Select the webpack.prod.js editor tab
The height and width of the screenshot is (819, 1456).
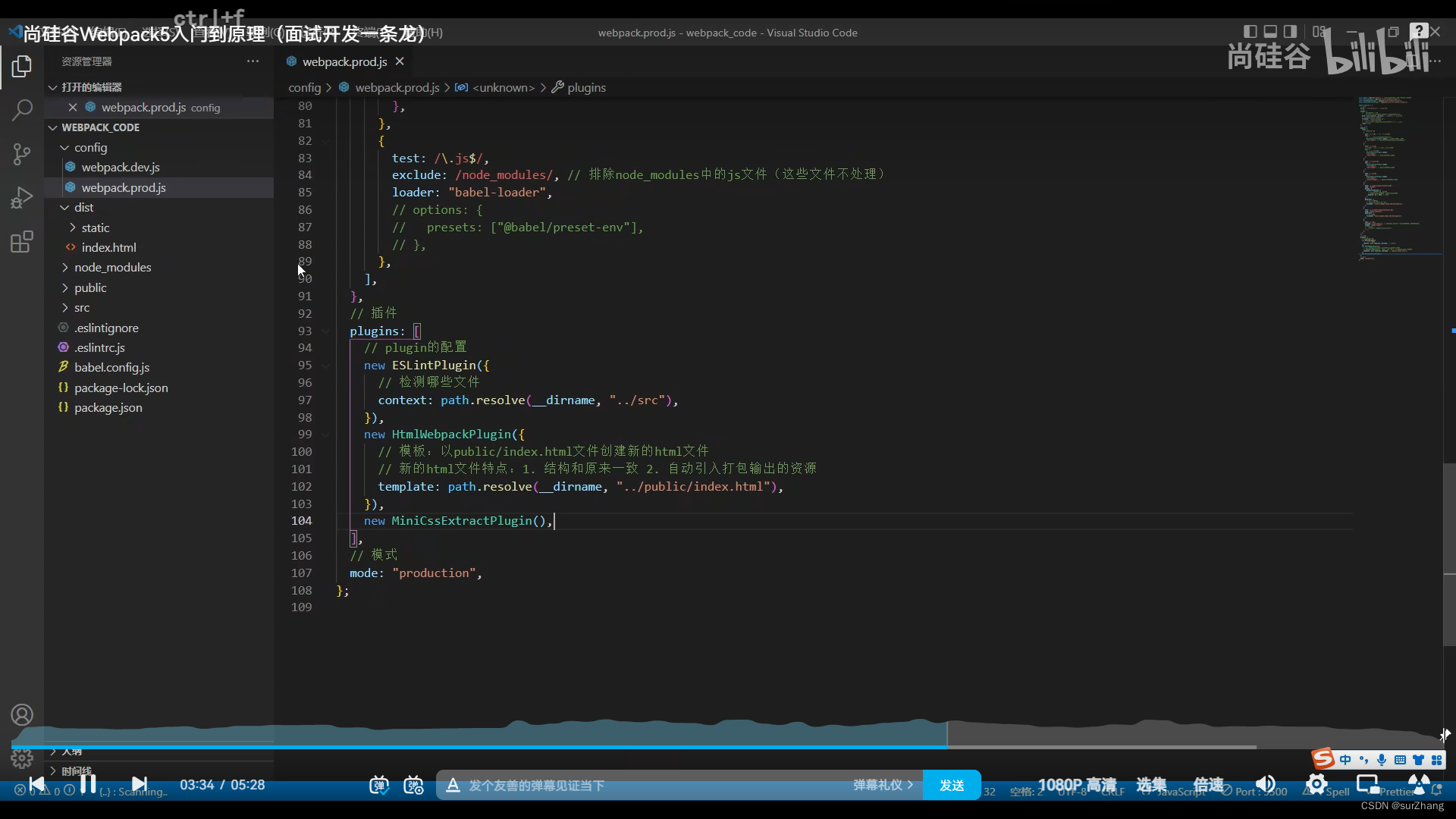coord(345,61)
